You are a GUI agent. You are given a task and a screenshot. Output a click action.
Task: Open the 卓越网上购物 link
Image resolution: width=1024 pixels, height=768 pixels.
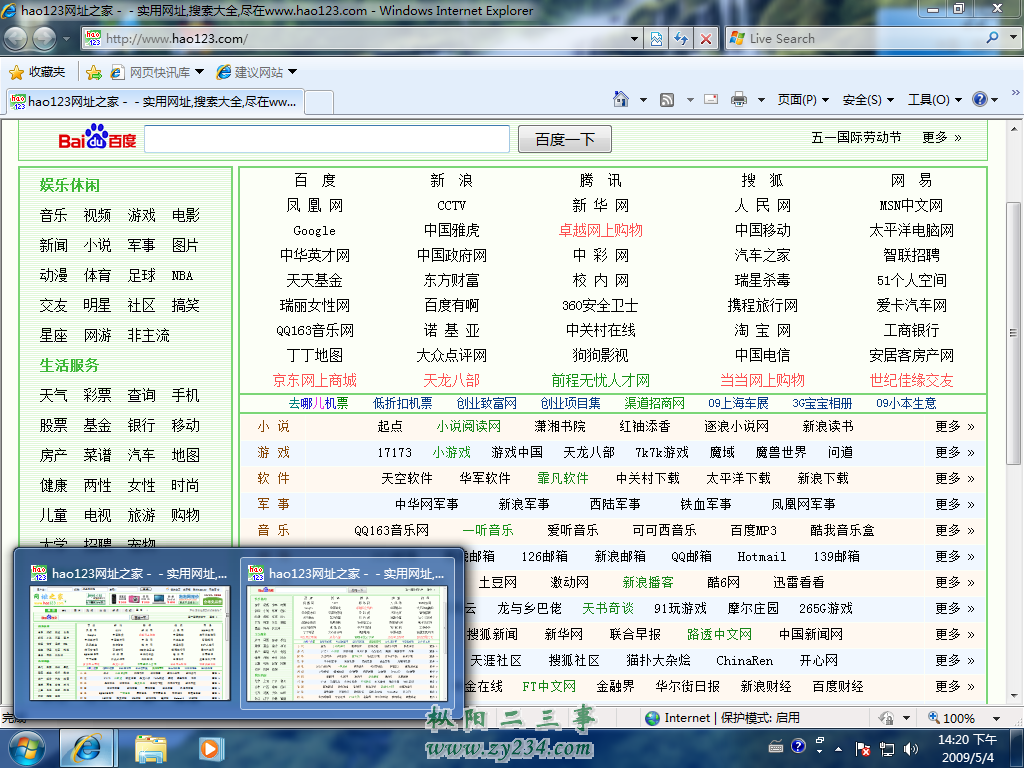pyautogui.click(x=601, y=231)
